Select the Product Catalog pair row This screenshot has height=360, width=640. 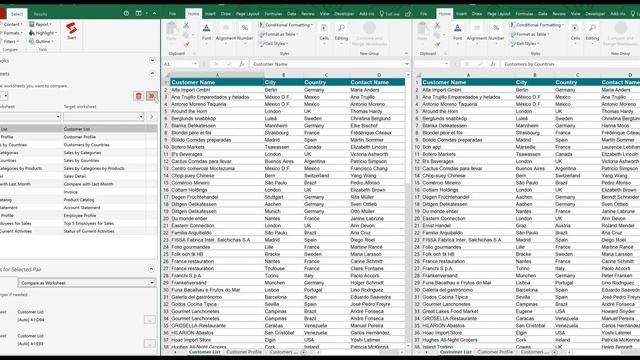click(x=78, y=200)
